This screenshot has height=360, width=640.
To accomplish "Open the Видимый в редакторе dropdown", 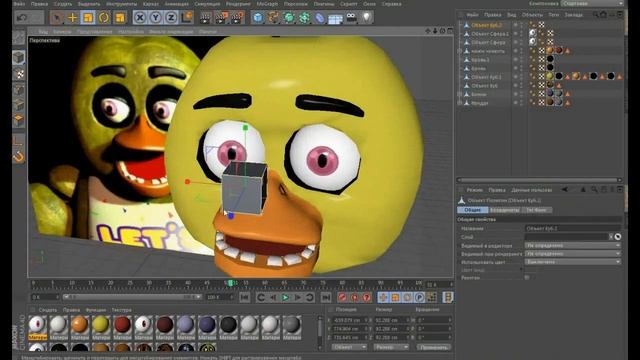I will coord(572,245).
